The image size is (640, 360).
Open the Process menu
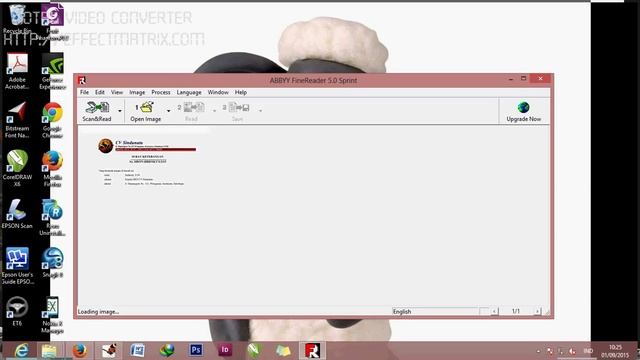click(x=161, y=92)
